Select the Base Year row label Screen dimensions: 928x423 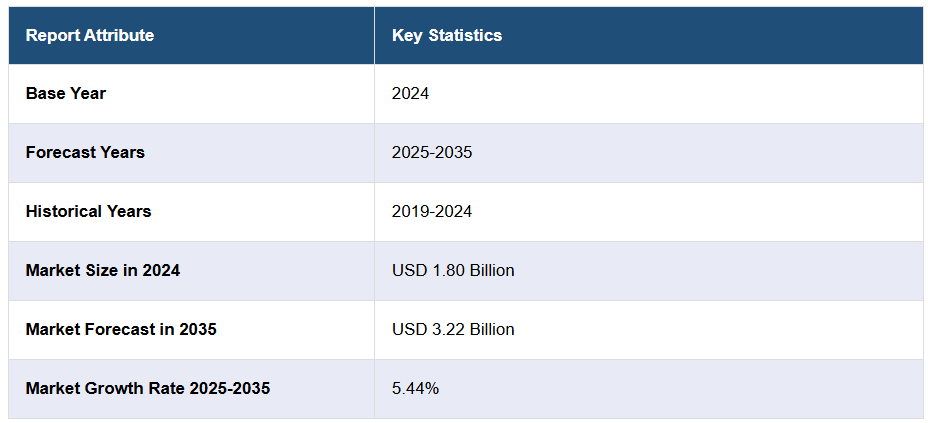pyautogui.click(x=66, y=94)
